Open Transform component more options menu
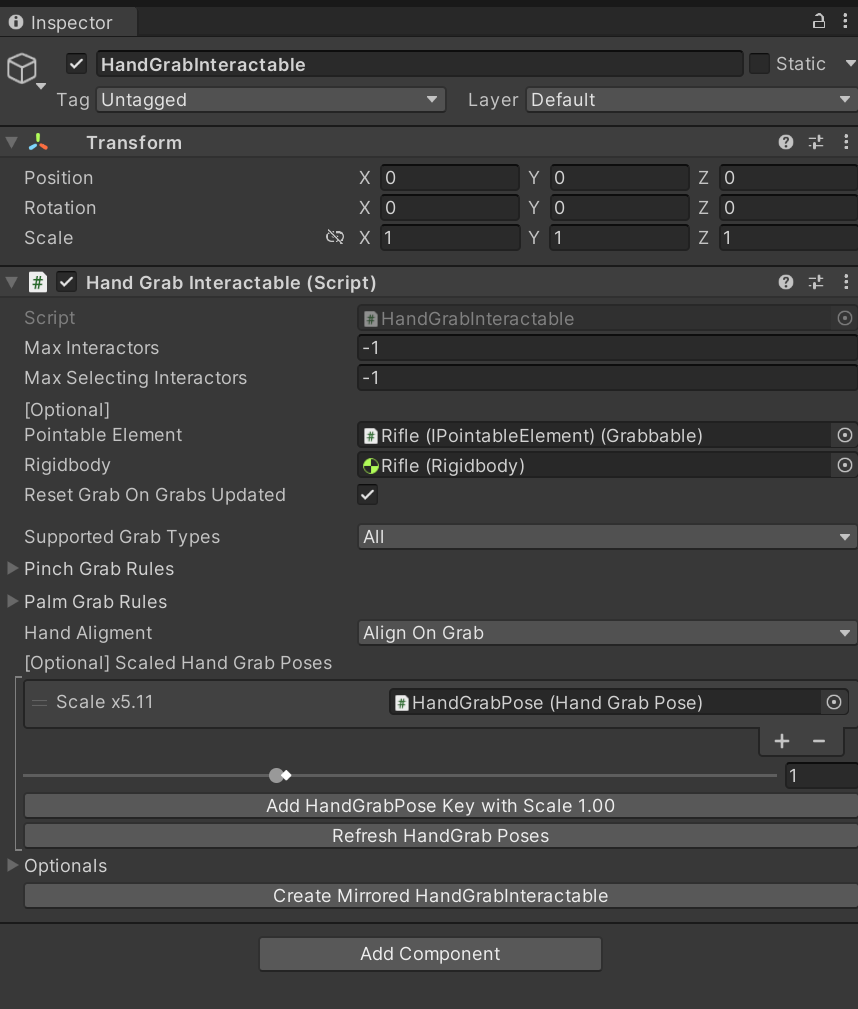This screenshot has width=858, height=1009. click(846, 142)
